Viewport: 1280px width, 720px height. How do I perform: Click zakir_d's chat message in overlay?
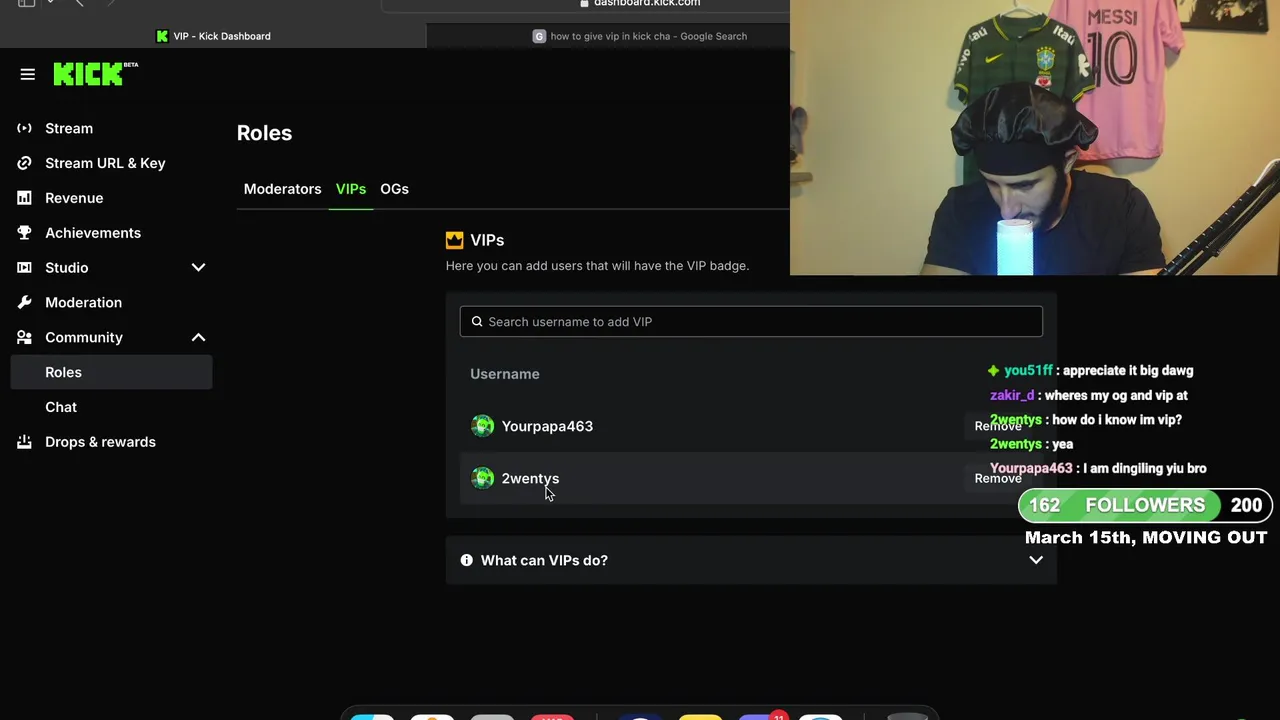click(x=1089, y=395)
